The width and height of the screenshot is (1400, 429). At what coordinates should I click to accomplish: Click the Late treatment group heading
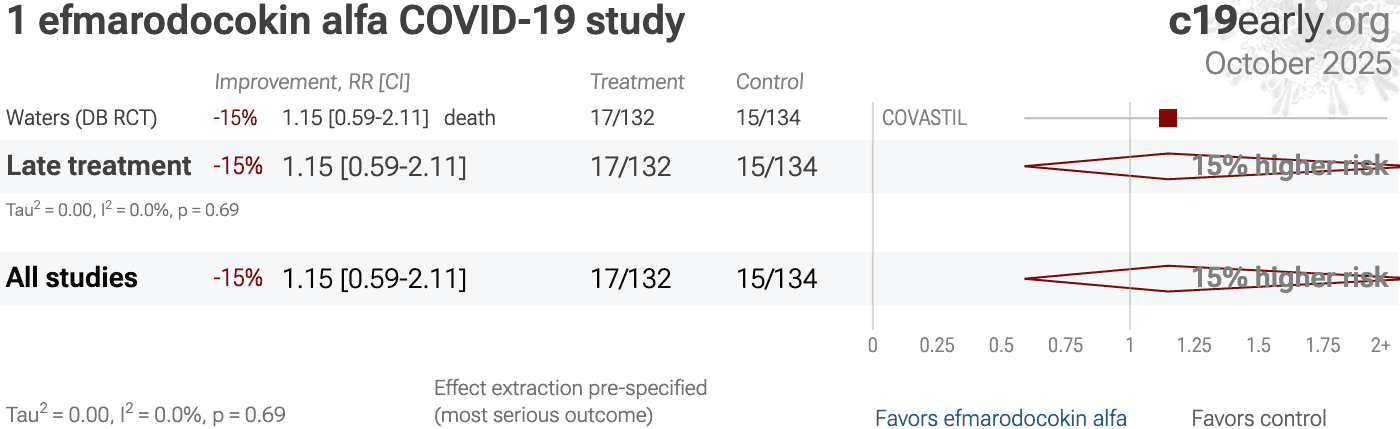click(x=99, y=166)
